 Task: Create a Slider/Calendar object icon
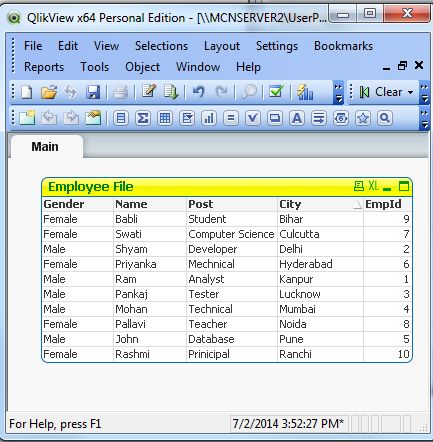point(341,118)
